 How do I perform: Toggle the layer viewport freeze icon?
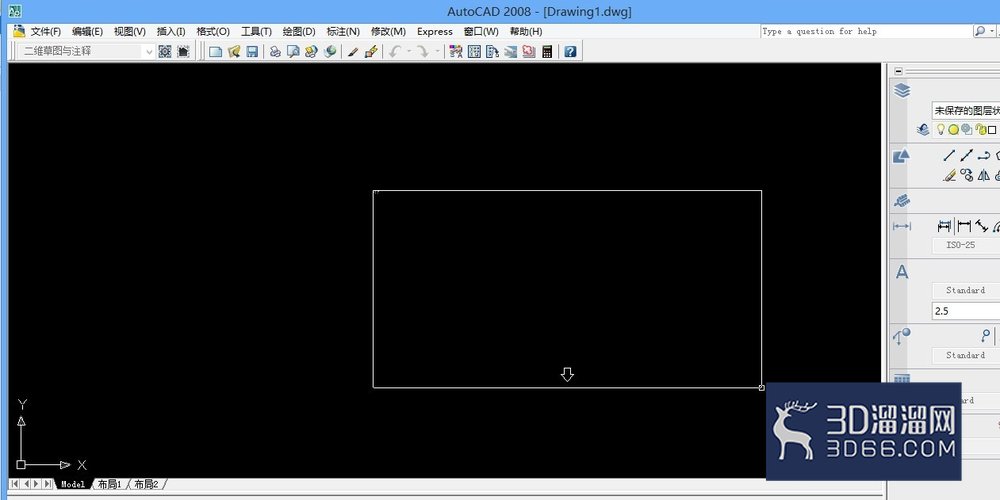click(x=967, y=129)
